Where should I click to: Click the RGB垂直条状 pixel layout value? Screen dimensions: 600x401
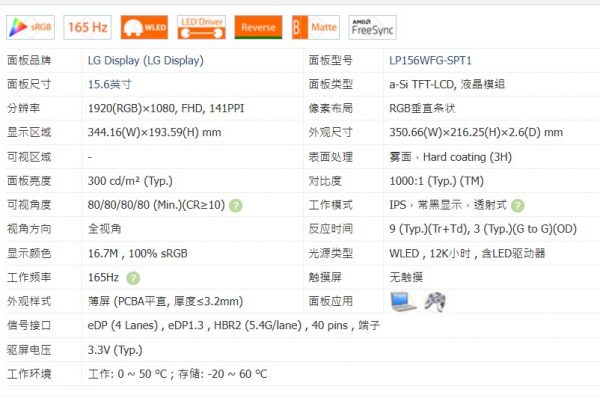[422, 108]
